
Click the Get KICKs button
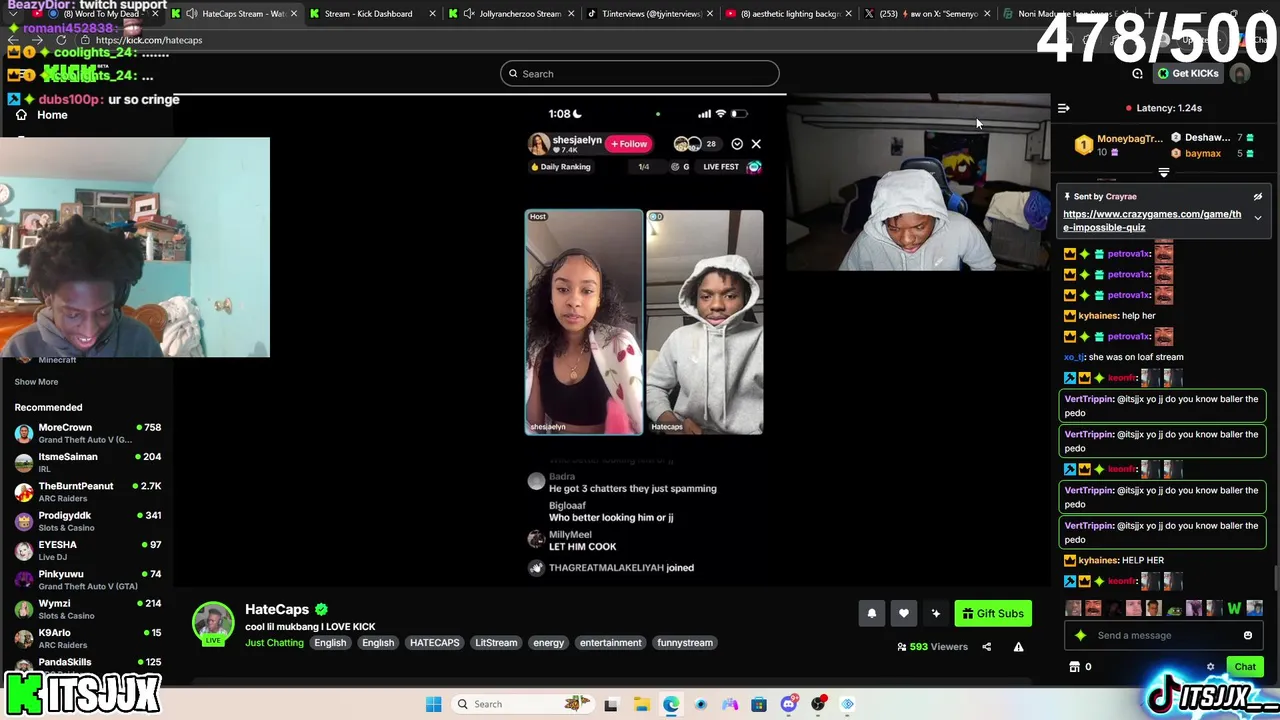click(x=1188, y=74)
